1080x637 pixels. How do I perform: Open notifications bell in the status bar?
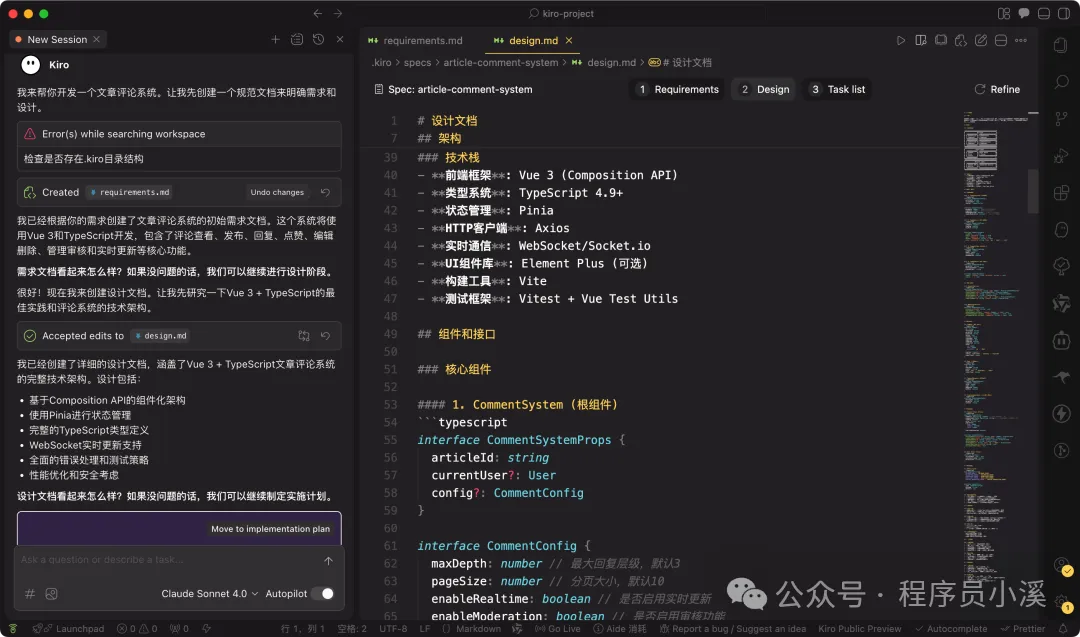1063,629
